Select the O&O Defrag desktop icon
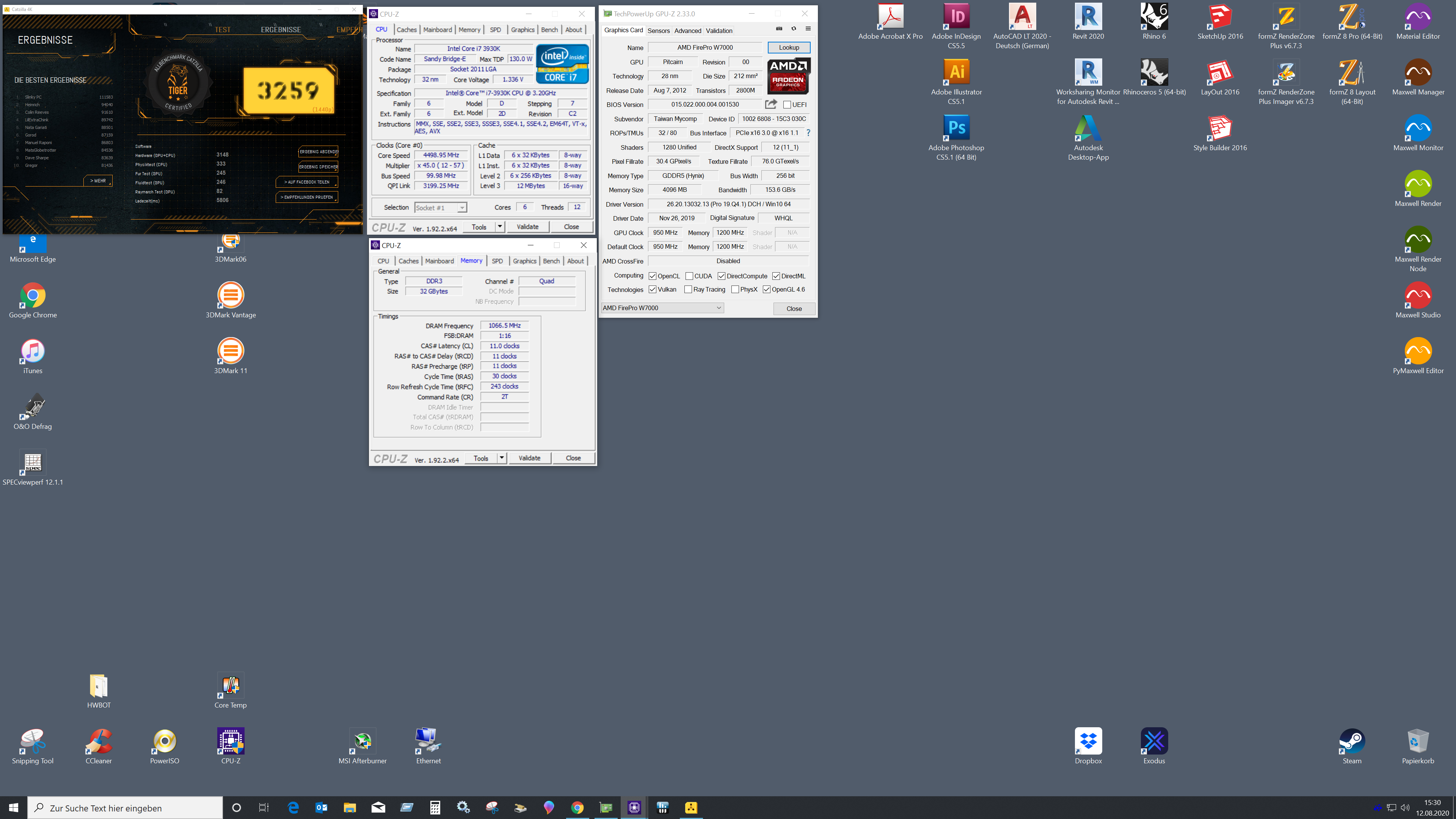1456x819 pixels. point(33,412)
